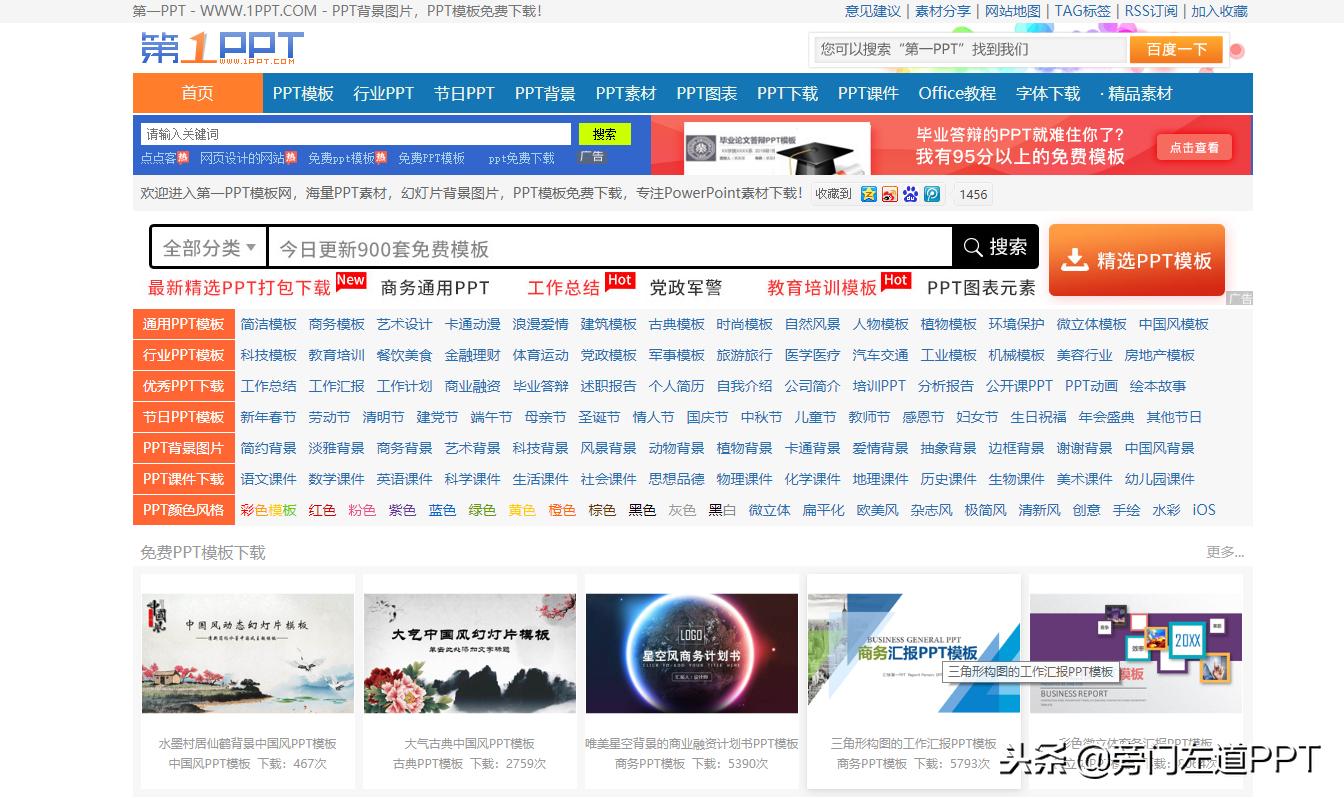Share the page via Sina Weibo icon
Viewport: 1344px width, 799px height.
[890, 194]
